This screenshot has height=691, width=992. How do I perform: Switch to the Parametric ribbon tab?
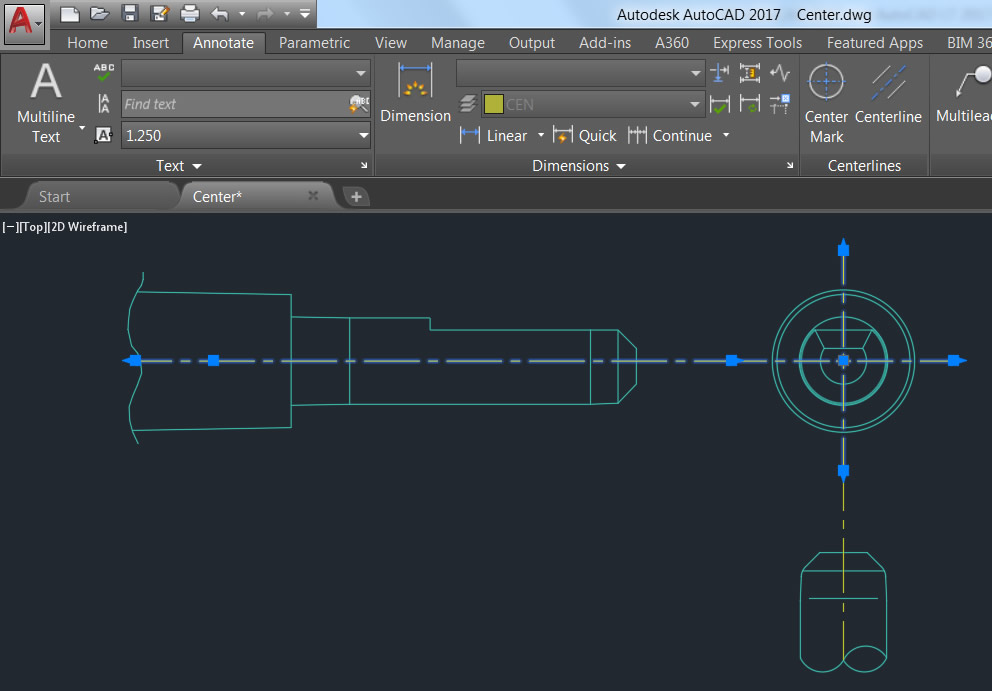[314, 42]
